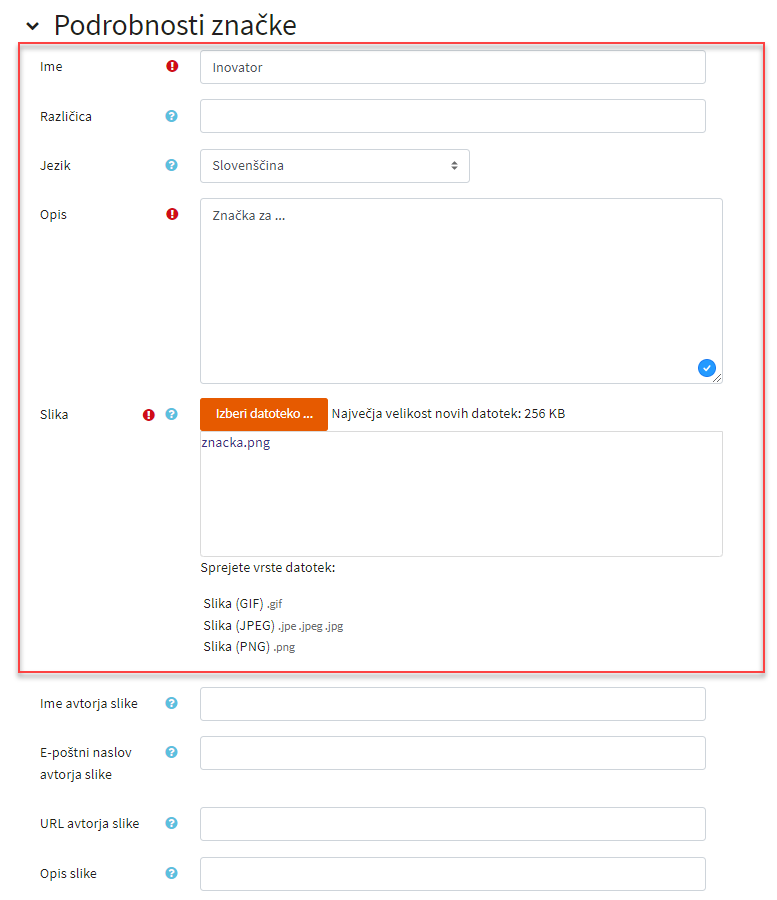Click the 'Sprejete vrste datotek:' label

click(x=268, y=568)
